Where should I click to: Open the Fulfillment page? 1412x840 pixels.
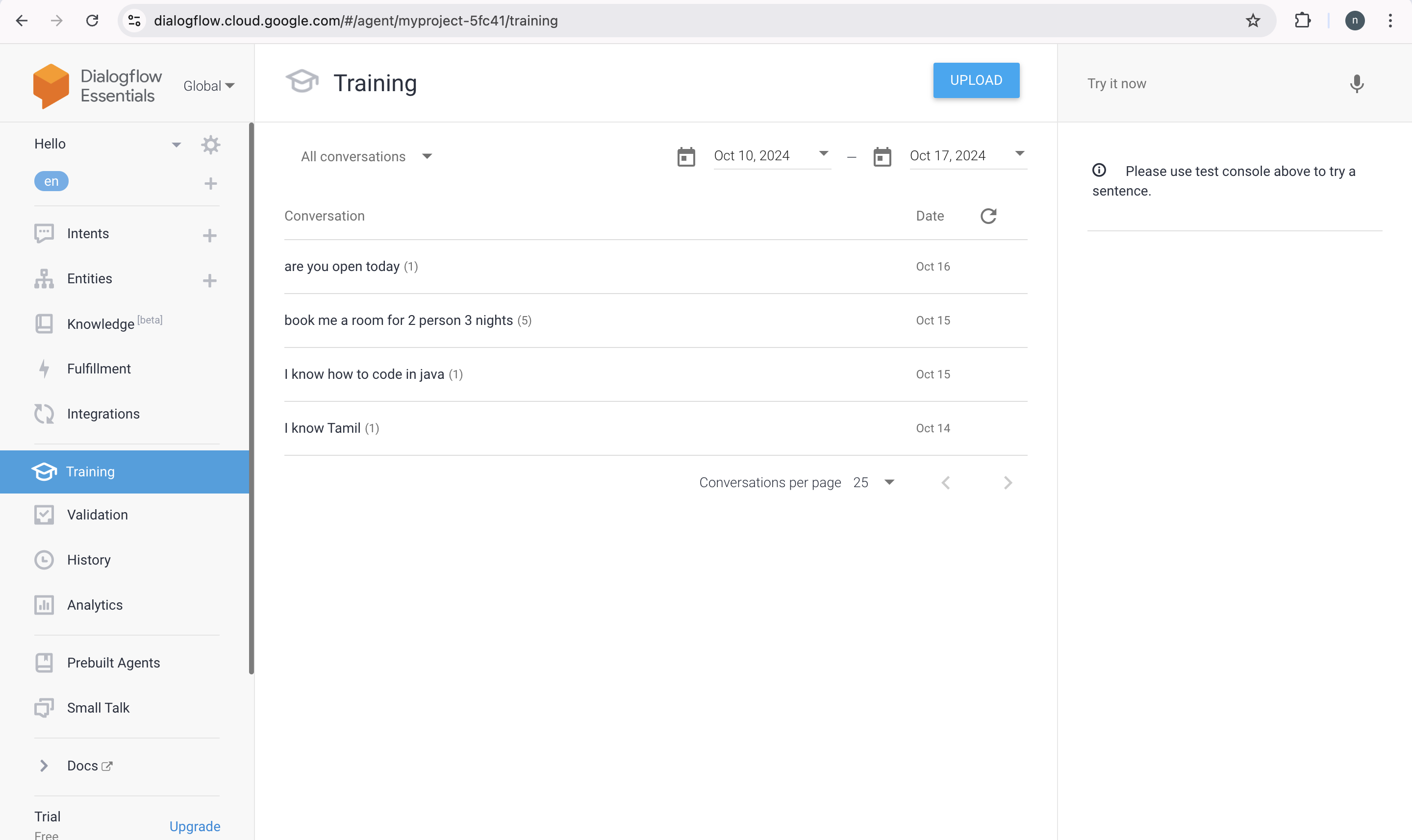[100, 368]
